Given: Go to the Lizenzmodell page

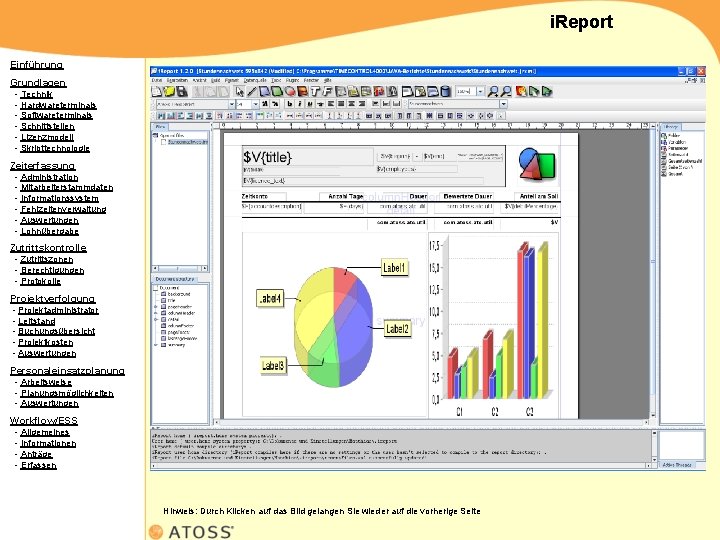Looking at the screenshot, I should 47,137.
